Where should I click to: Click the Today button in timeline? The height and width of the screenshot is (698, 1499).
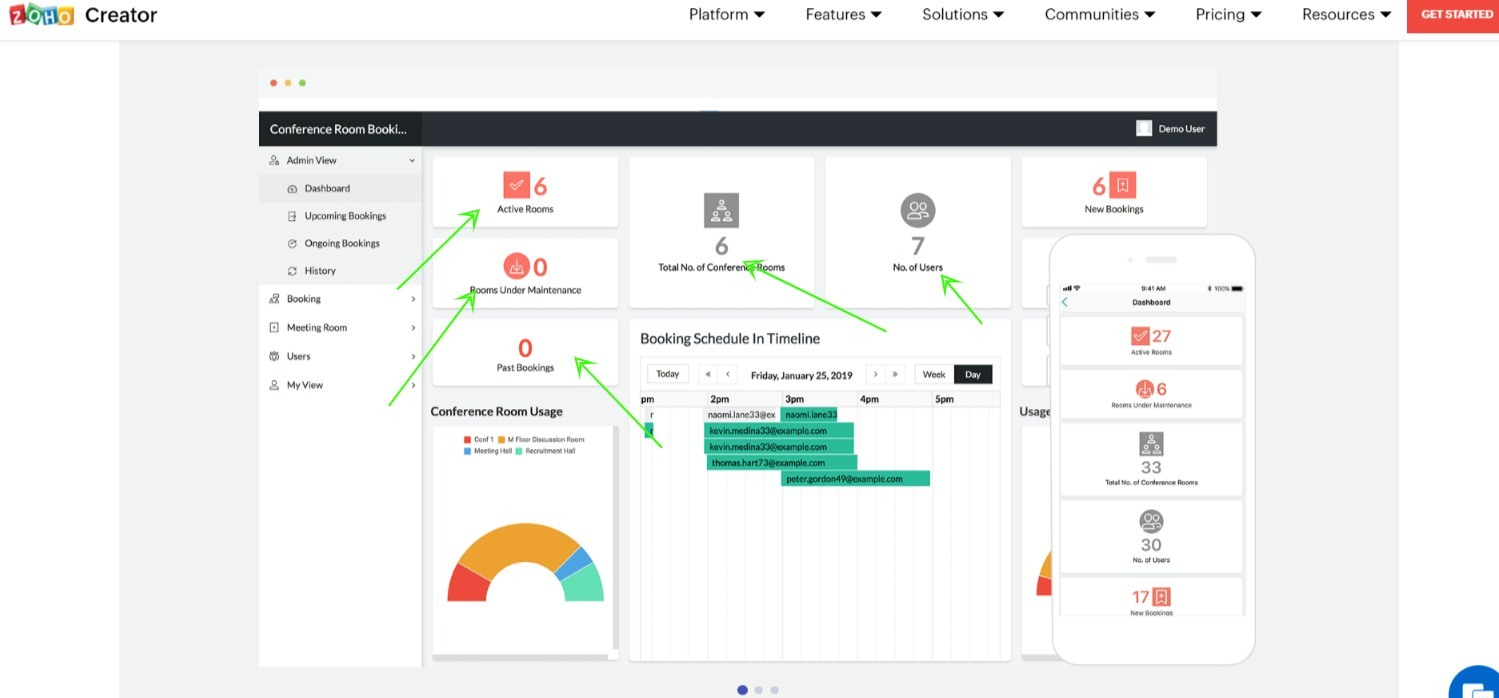[668, 374]
